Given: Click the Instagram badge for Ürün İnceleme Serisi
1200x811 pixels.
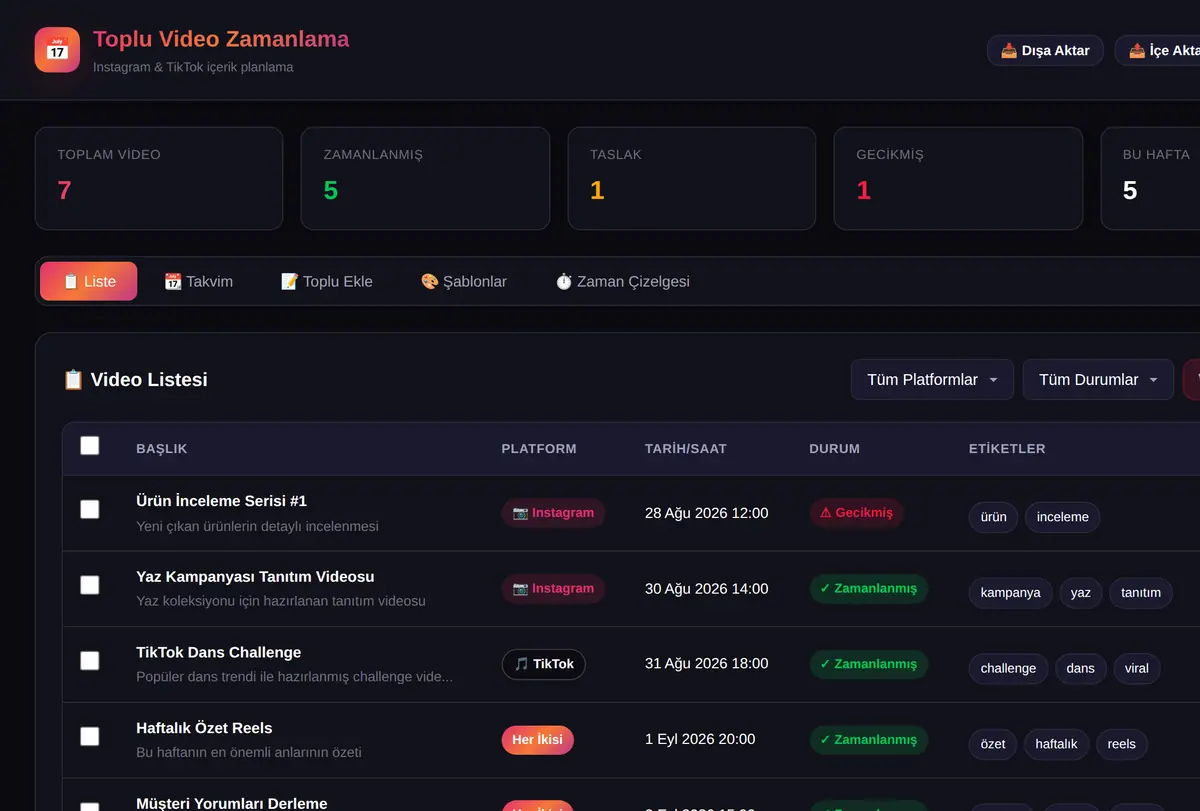Looking at the screenshot, I should 553,513.
